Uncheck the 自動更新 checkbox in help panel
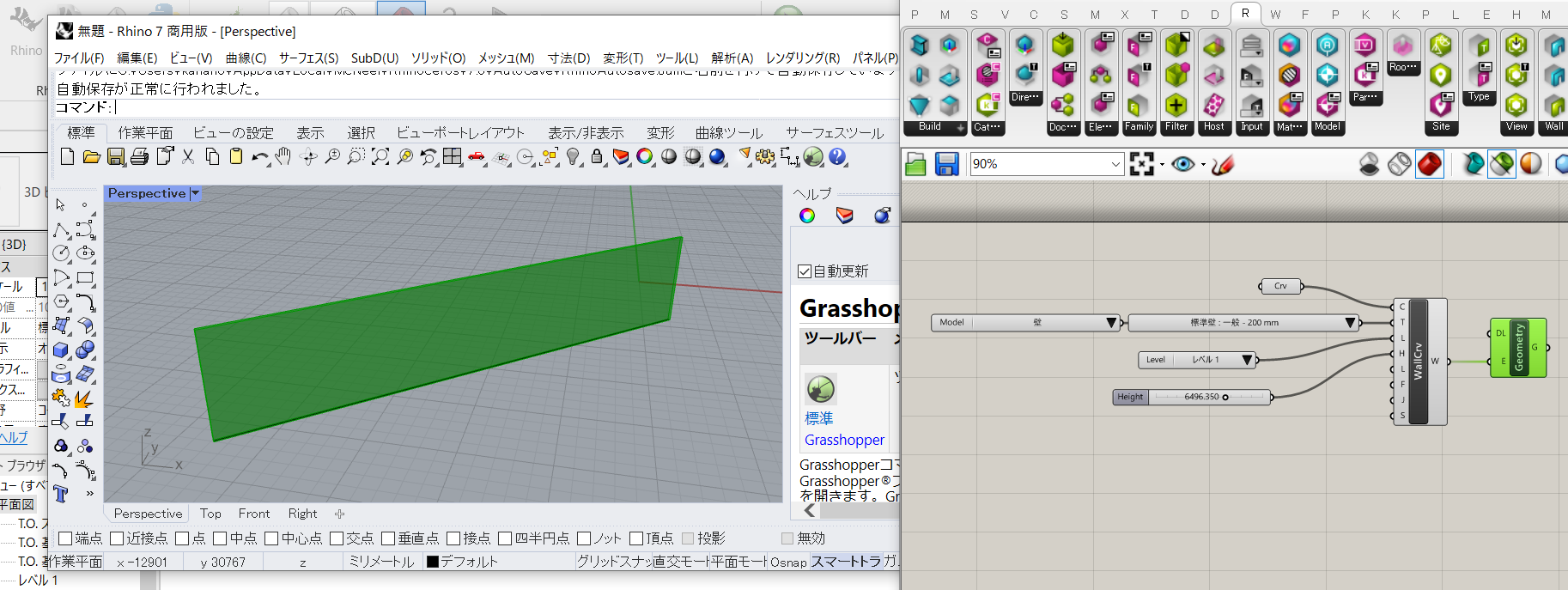The height and width of the screenshot is (590, 1568). (805, 271)
